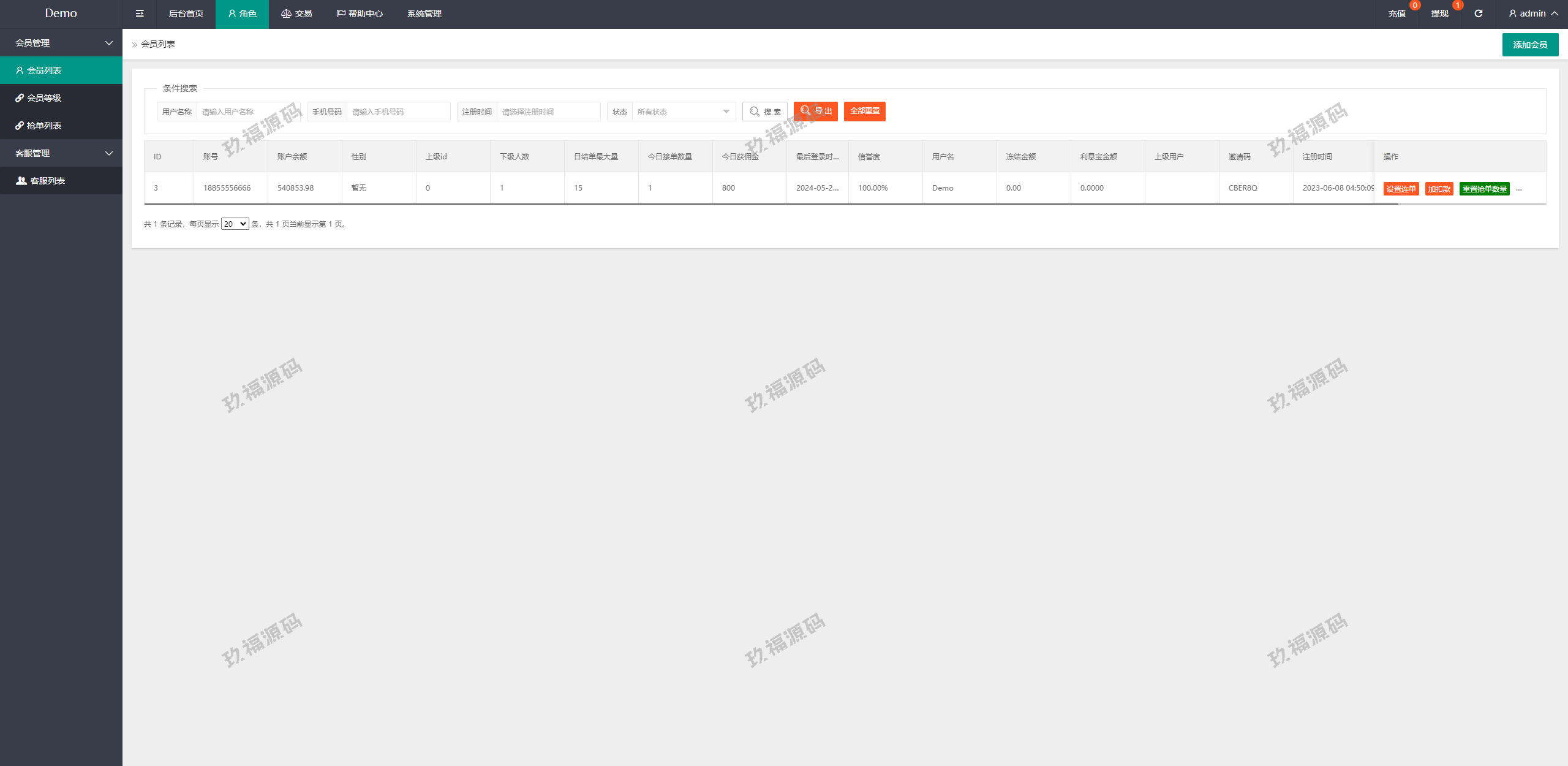
Task: Switch to the 交易 top menu
Action: click(x=297, y=13)
